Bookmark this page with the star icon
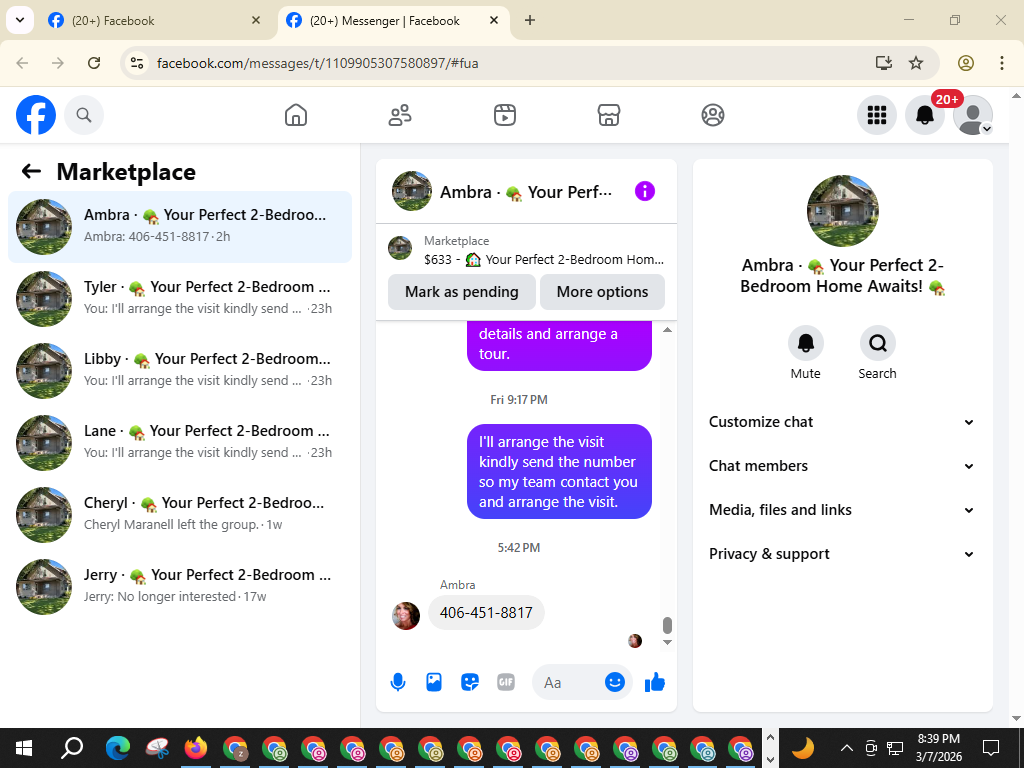 (x=916, y=63)
